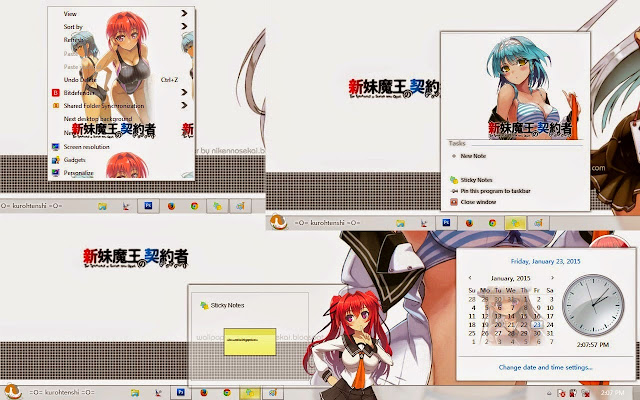Click the 2:07 PM taskbar clock

point(613,393)
